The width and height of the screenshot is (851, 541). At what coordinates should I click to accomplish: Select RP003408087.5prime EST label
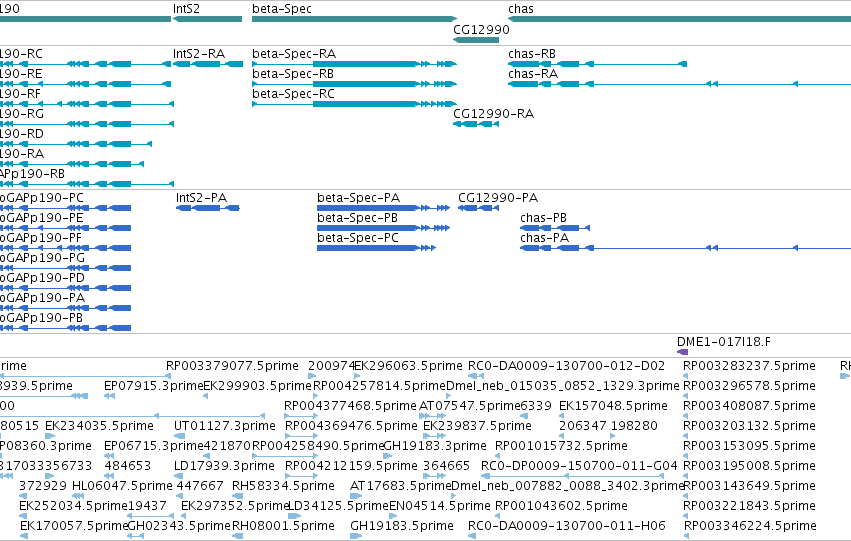749,406
